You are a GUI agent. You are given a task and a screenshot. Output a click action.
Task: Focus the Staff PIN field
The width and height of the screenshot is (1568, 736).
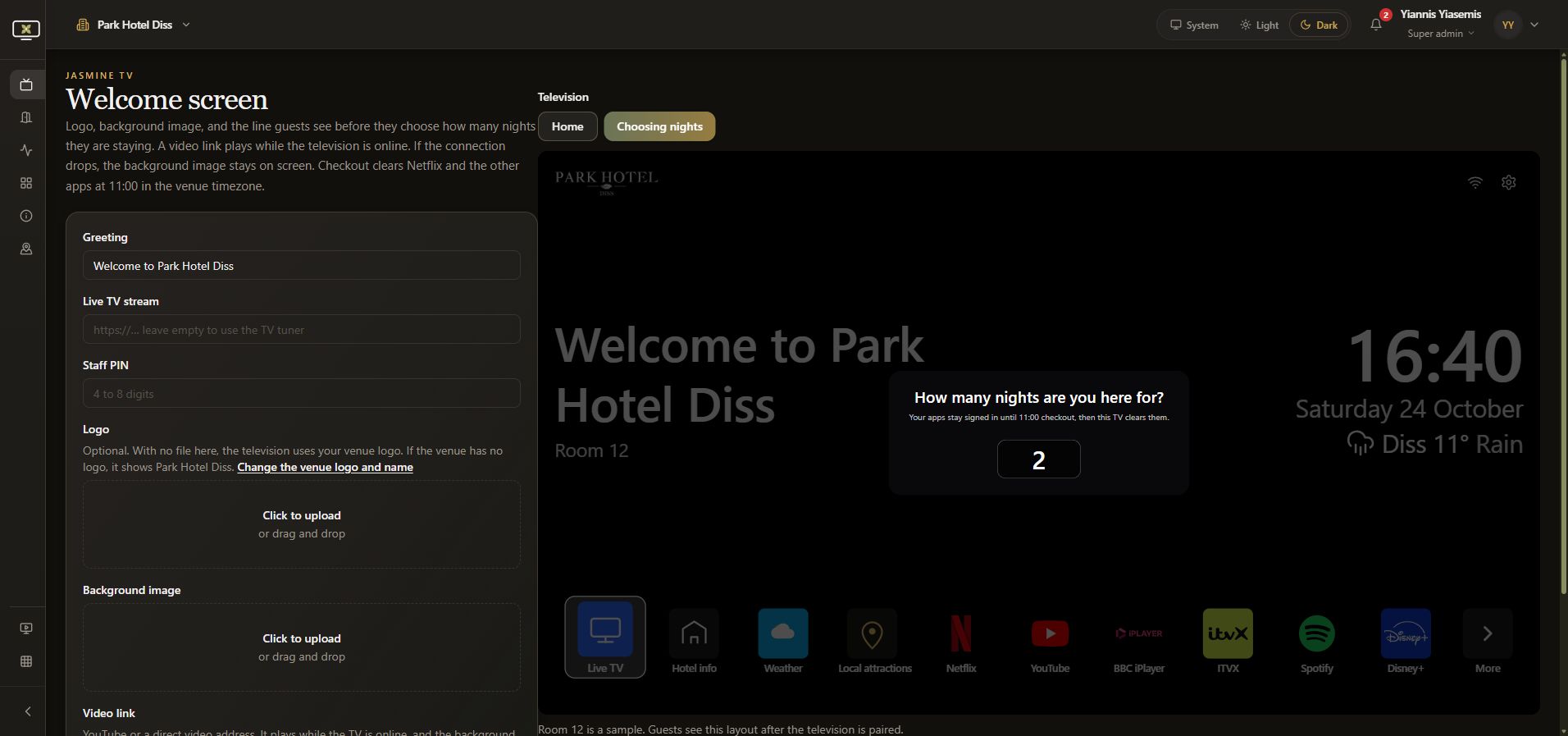(x=302, y=393)
